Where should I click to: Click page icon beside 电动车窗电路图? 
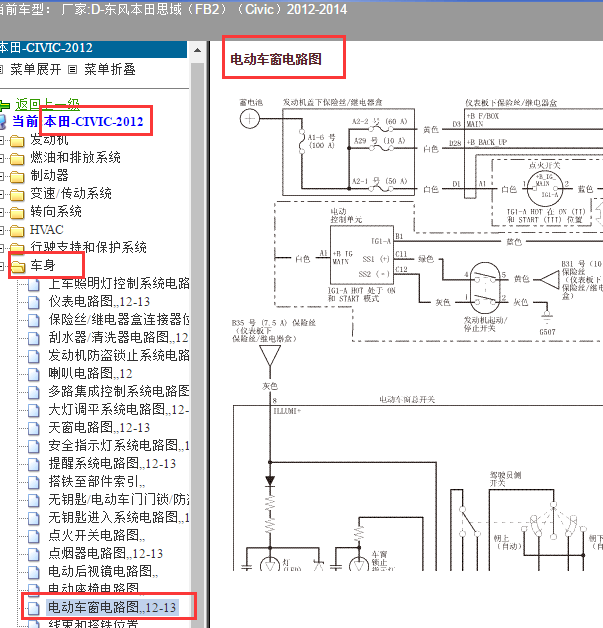click(x=34, y=608)
